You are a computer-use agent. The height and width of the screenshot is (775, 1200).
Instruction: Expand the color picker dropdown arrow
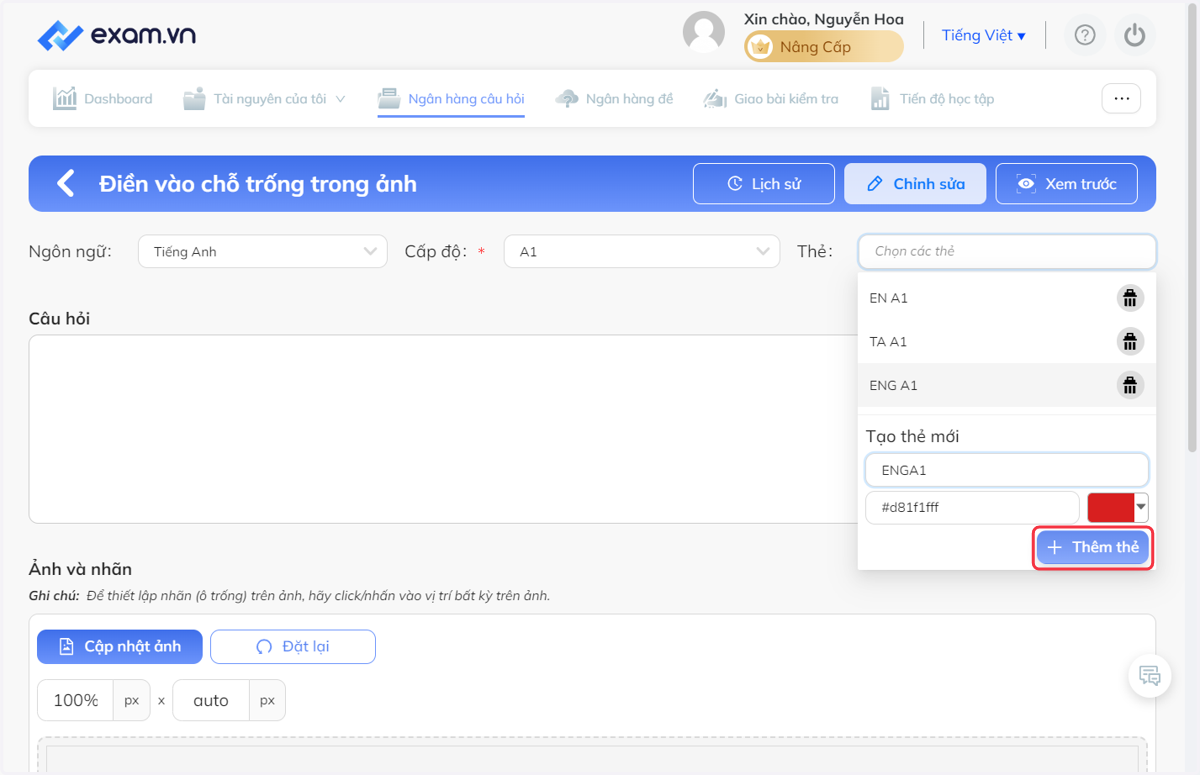click(1141, 507)
